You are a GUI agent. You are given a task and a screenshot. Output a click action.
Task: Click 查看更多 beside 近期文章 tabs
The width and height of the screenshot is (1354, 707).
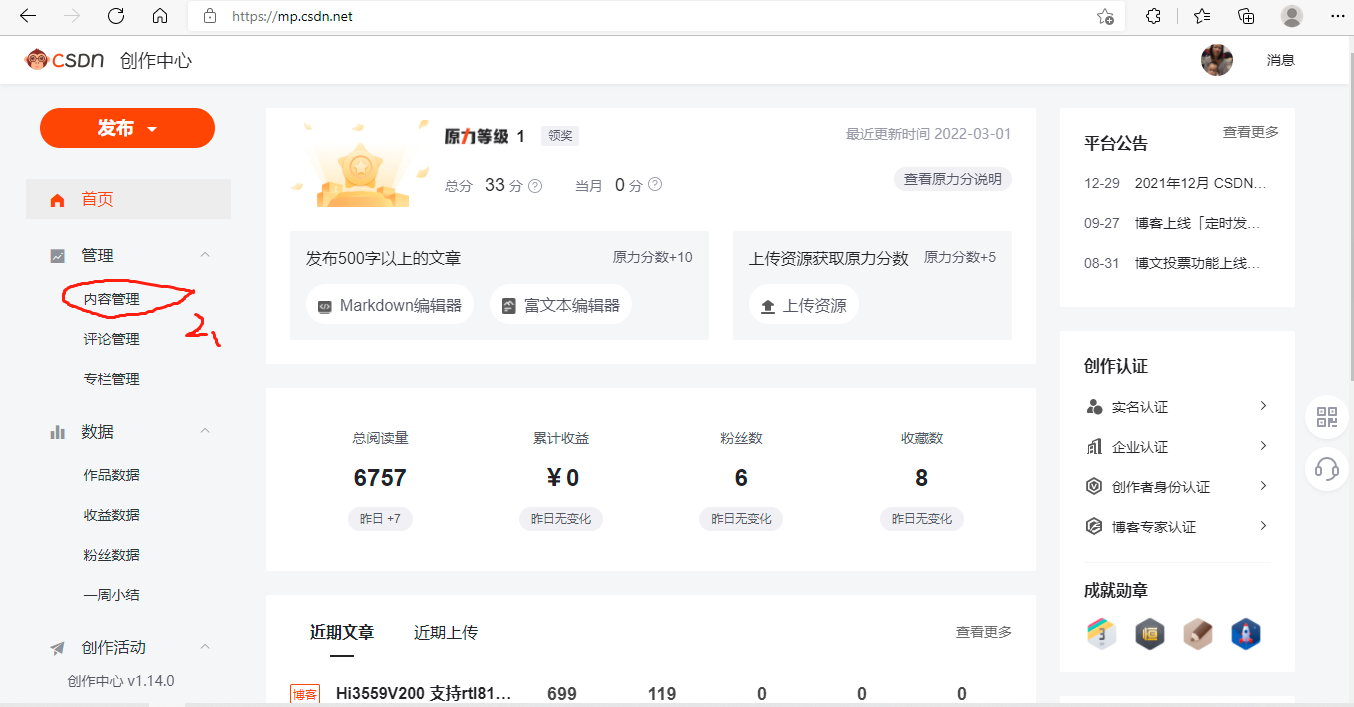(984, 632)
